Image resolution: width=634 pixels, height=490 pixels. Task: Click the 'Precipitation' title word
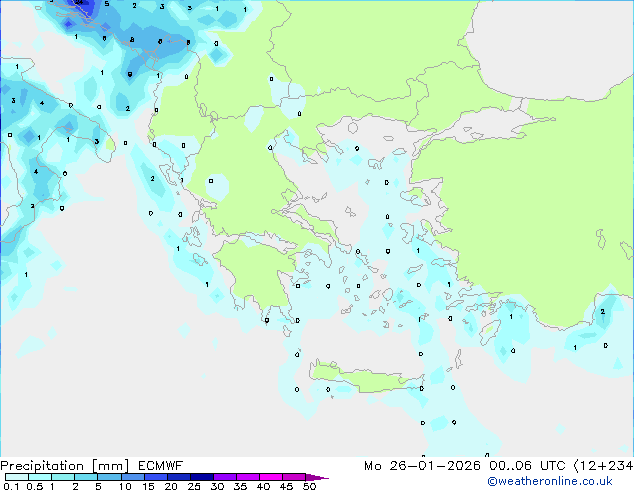point(42,466)
